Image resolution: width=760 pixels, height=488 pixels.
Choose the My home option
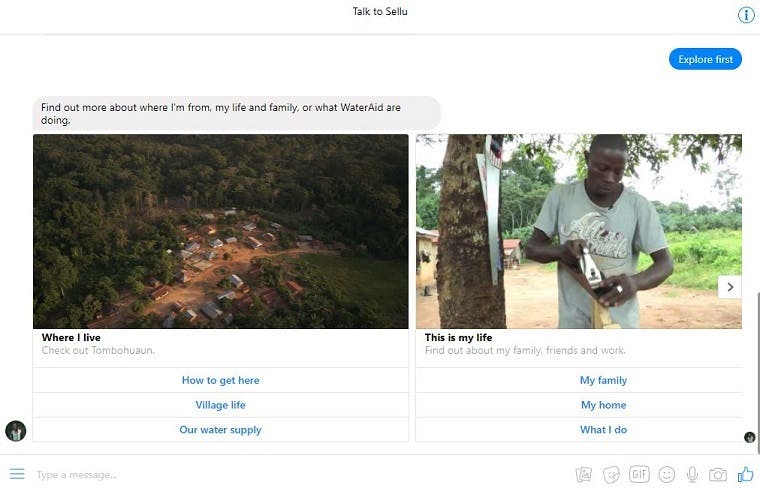[x=603, y=405]
